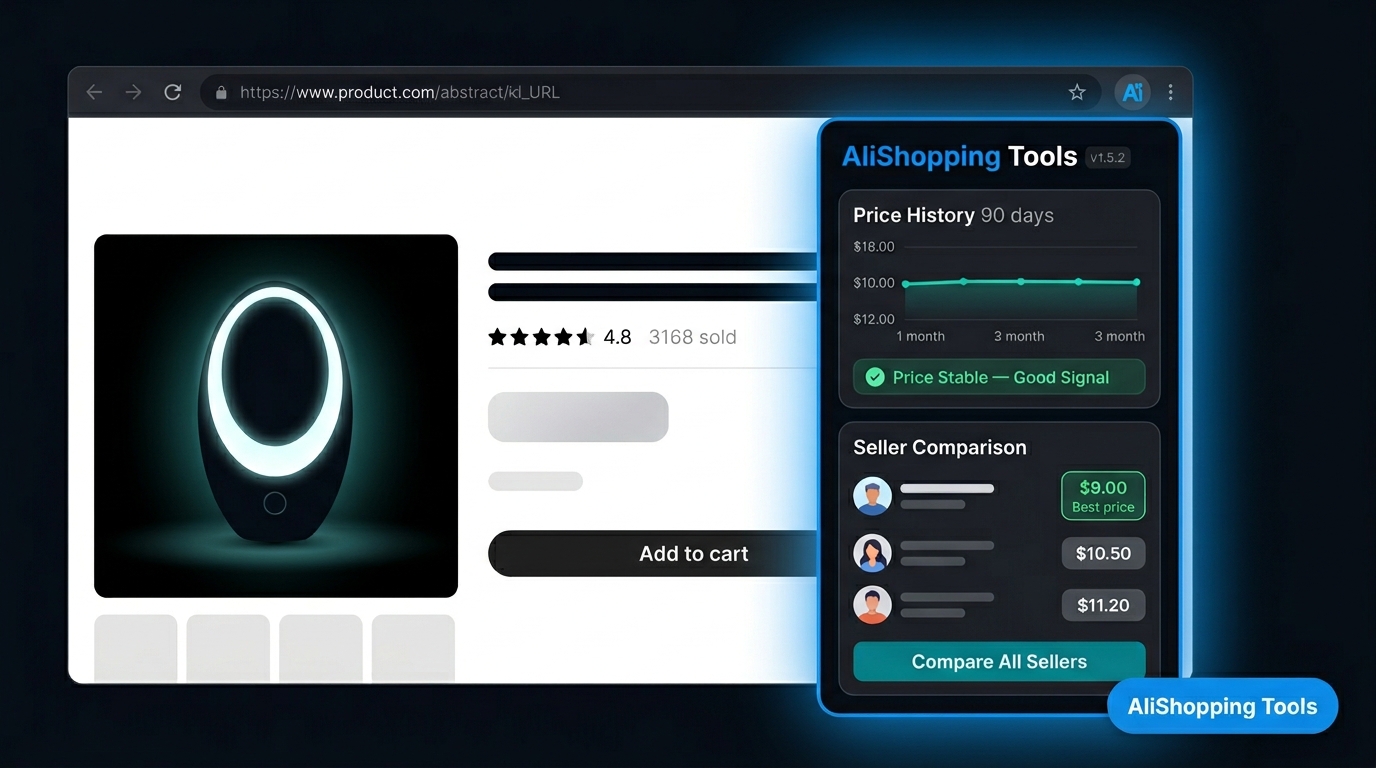Open the browser three-dot menu
Image resolution: width=1376 pixels, height=768 pixels.
click(x=1170, y=92)
